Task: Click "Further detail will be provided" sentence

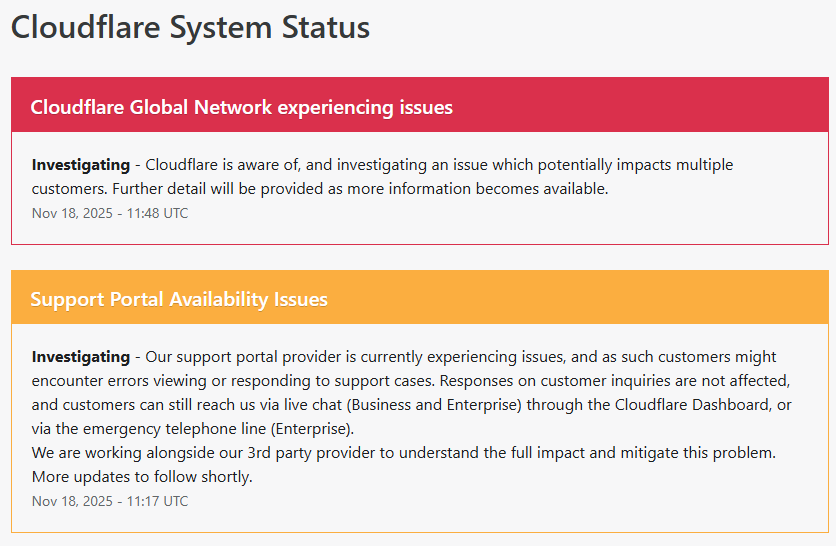Action: 221,188
